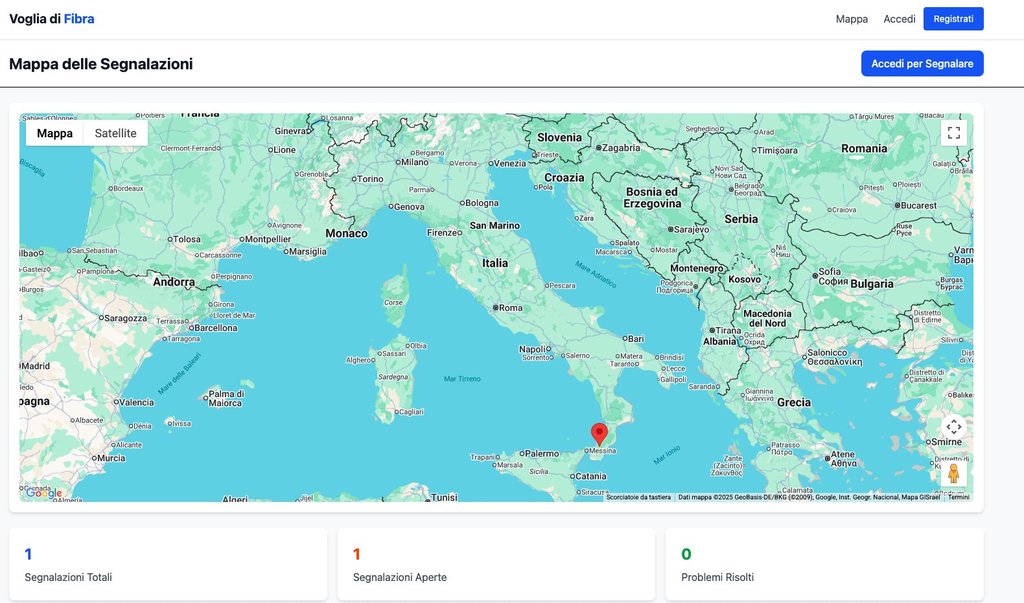Open Scorciatoie da tastiera on the map
Image resolution: width=1024 pixels, height=603 pixels.
[638, 497]
